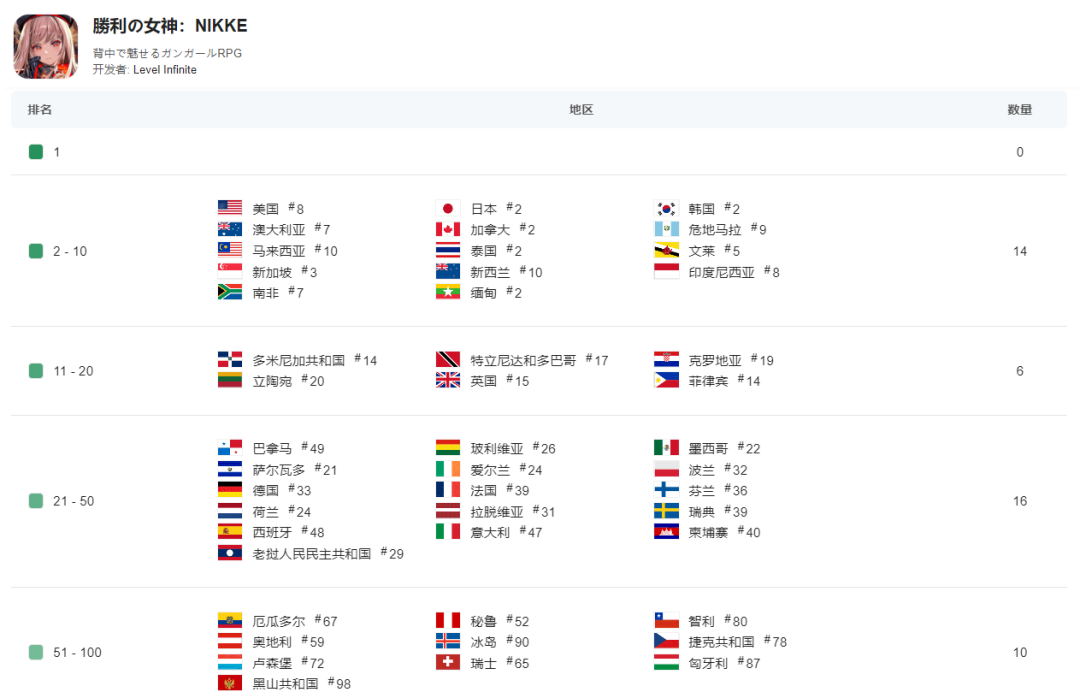Click the United Kingdom flag icon

click(448, 381)
